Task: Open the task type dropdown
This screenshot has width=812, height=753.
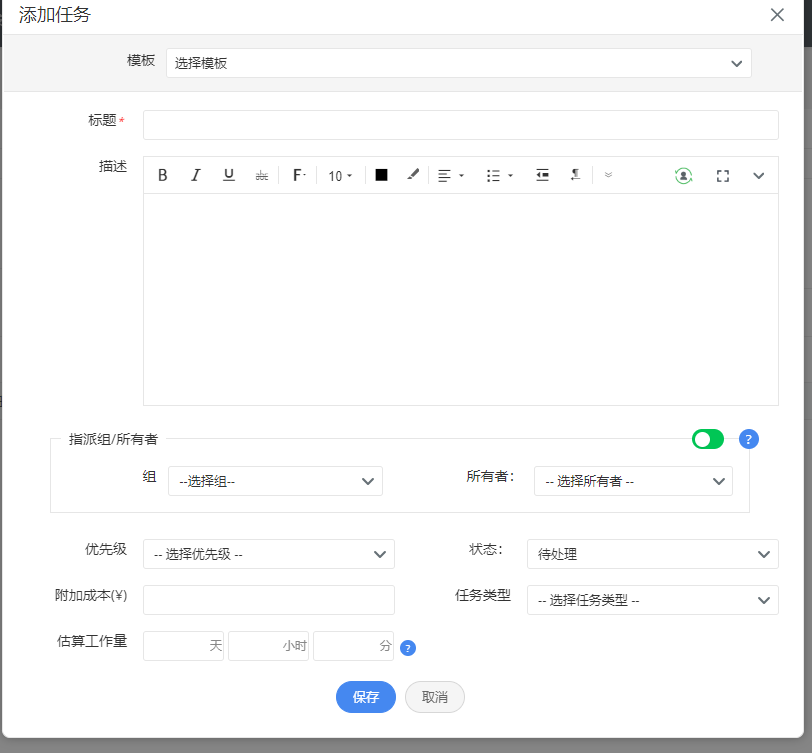Action: click(x=652, y=600)
